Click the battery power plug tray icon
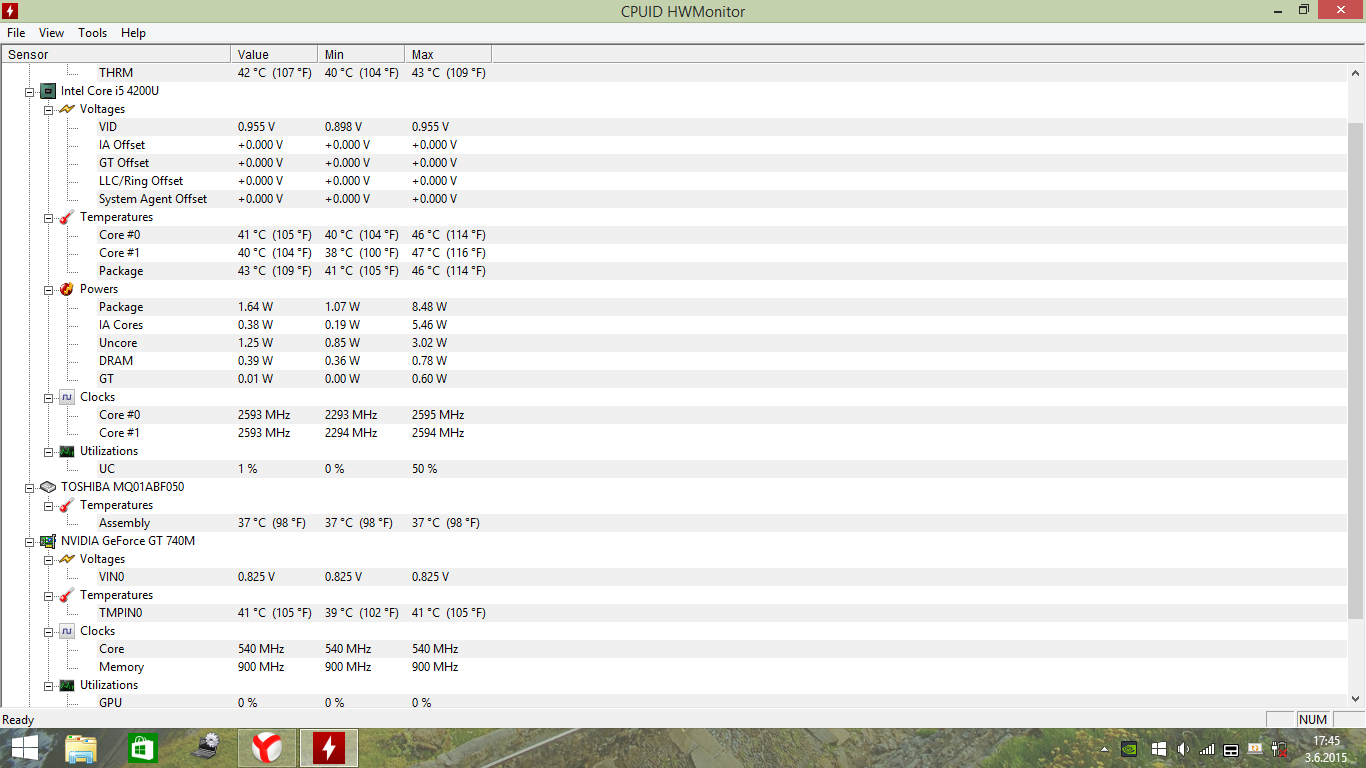Image resolution: width=1366 pixels, height=768 pixels. [x=1279, y=748]
